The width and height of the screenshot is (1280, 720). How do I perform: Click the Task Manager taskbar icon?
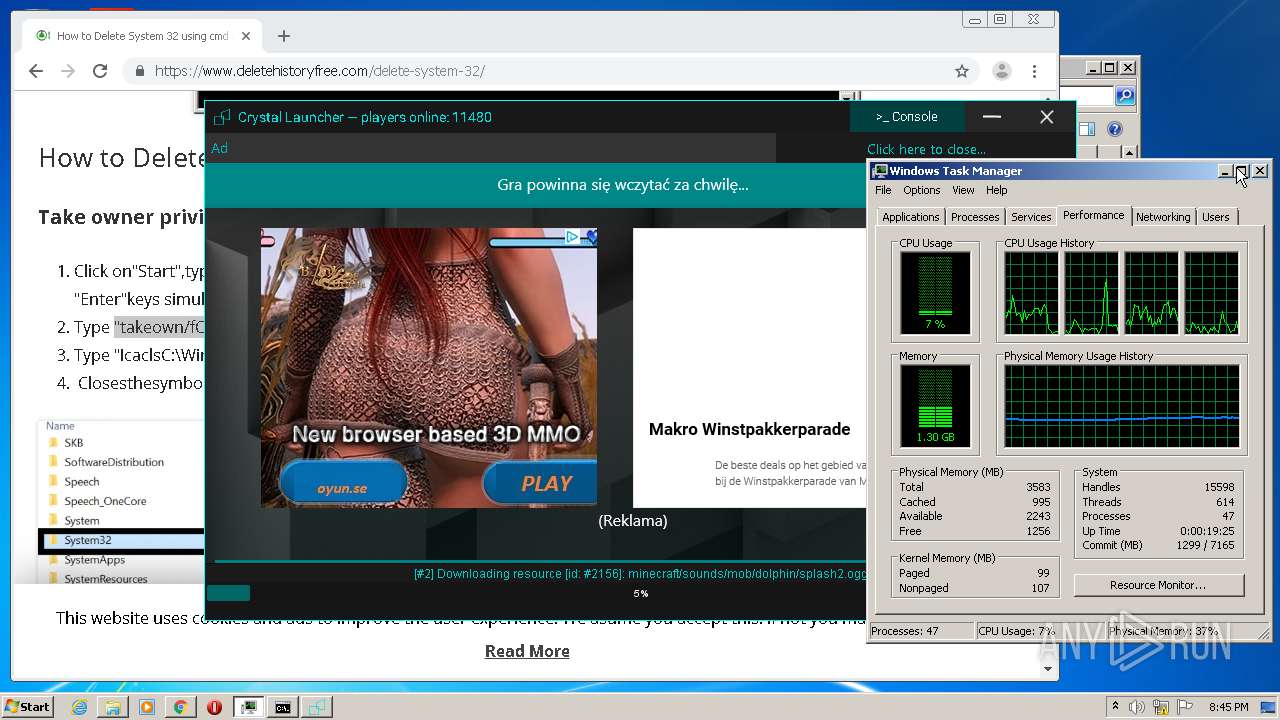(x=248, y=707)
